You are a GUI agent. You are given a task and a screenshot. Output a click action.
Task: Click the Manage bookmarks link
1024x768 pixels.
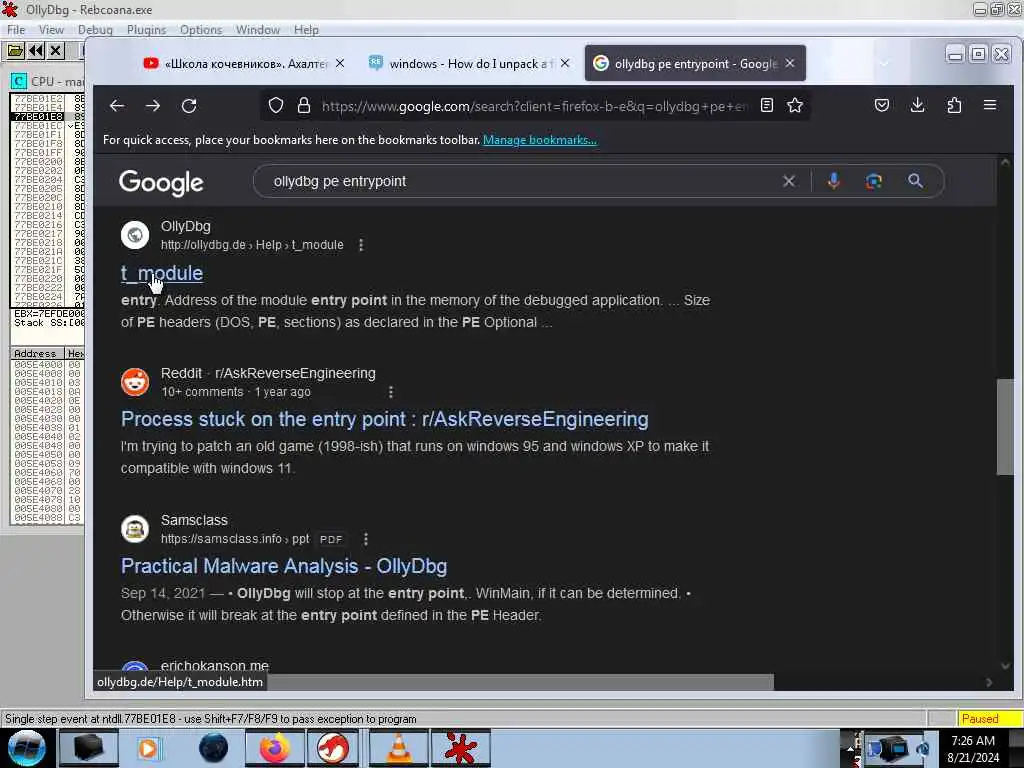pyautogui.click(x=539, y=140)
